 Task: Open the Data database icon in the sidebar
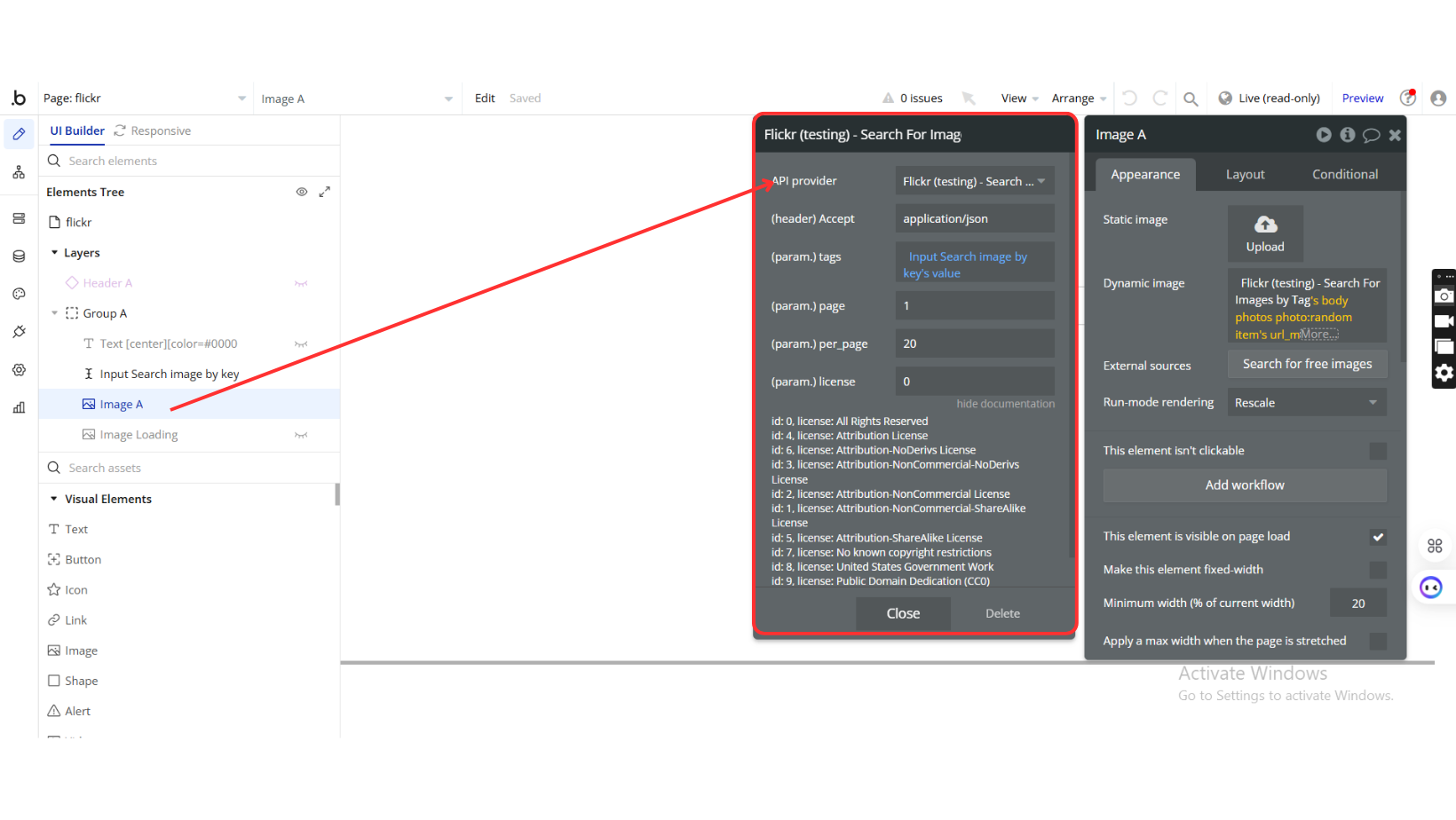coord(19,256)
